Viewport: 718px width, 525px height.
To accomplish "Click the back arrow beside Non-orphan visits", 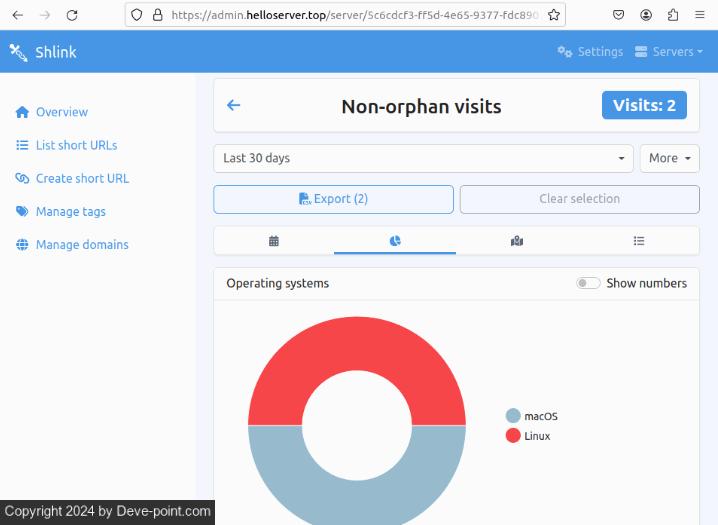I will tap(234, 105).
